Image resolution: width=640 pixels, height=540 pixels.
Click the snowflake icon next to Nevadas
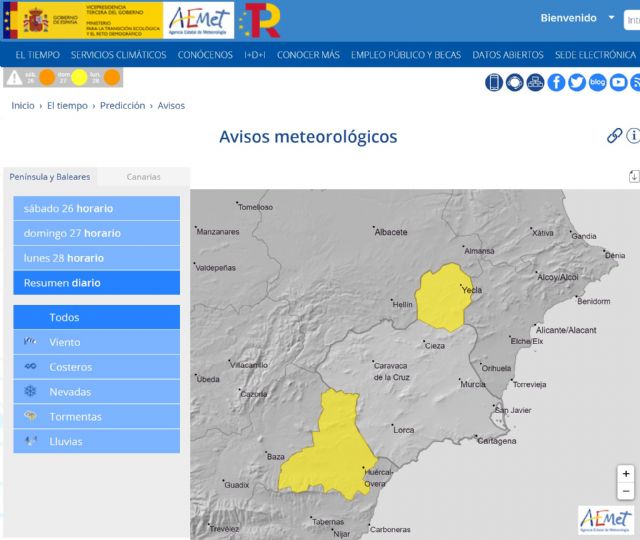point(30,391)
